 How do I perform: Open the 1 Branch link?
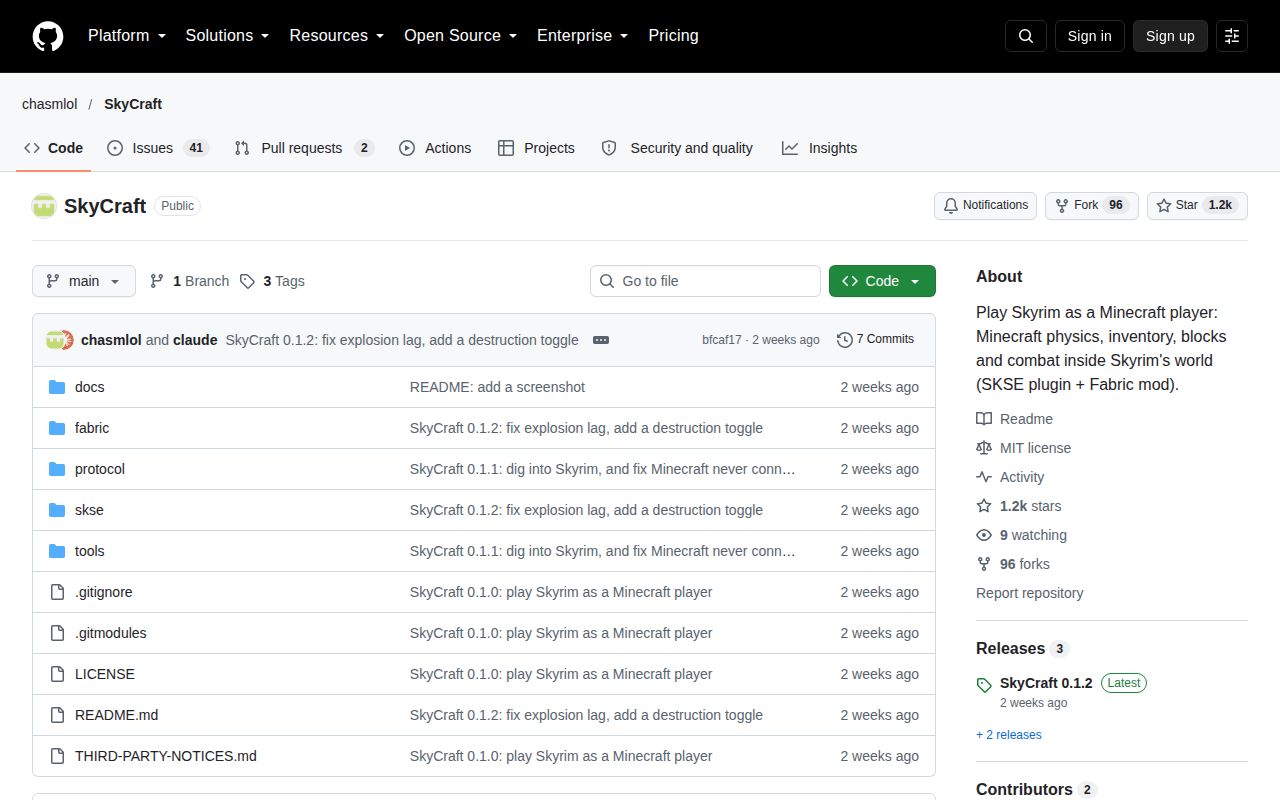tap(189, 281)
